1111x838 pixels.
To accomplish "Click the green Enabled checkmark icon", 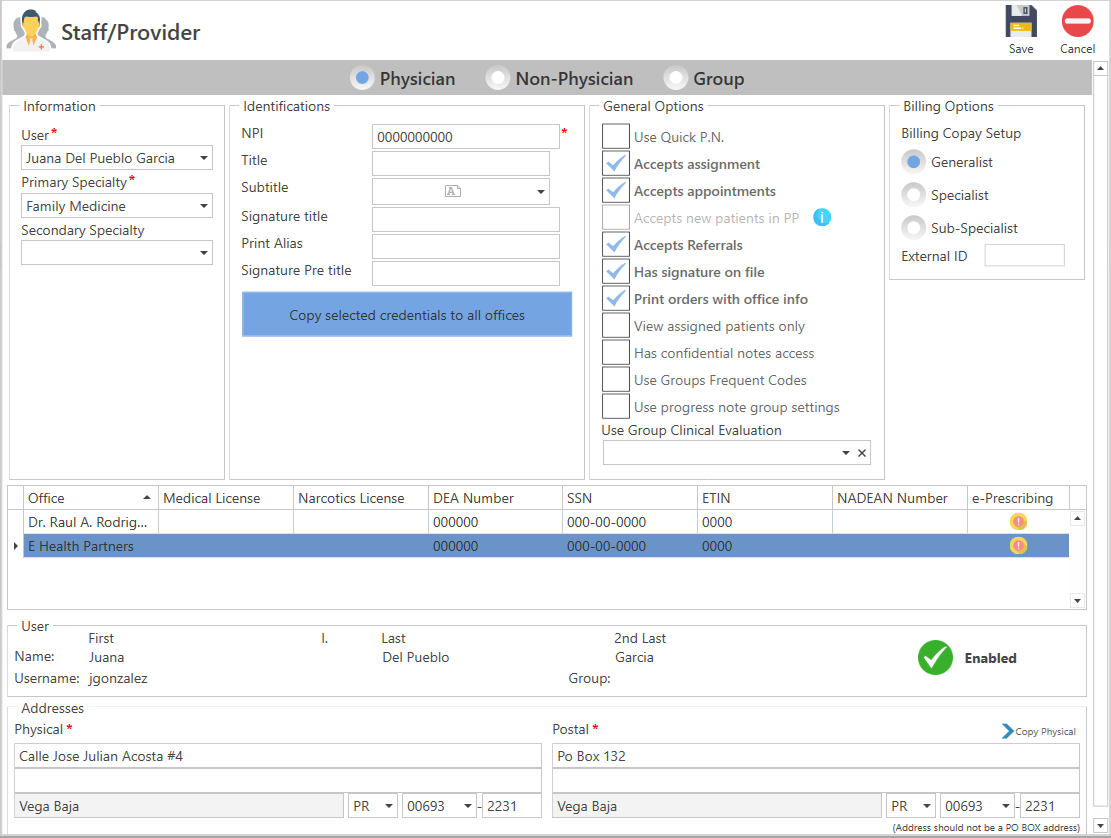I will coord(935,658).
